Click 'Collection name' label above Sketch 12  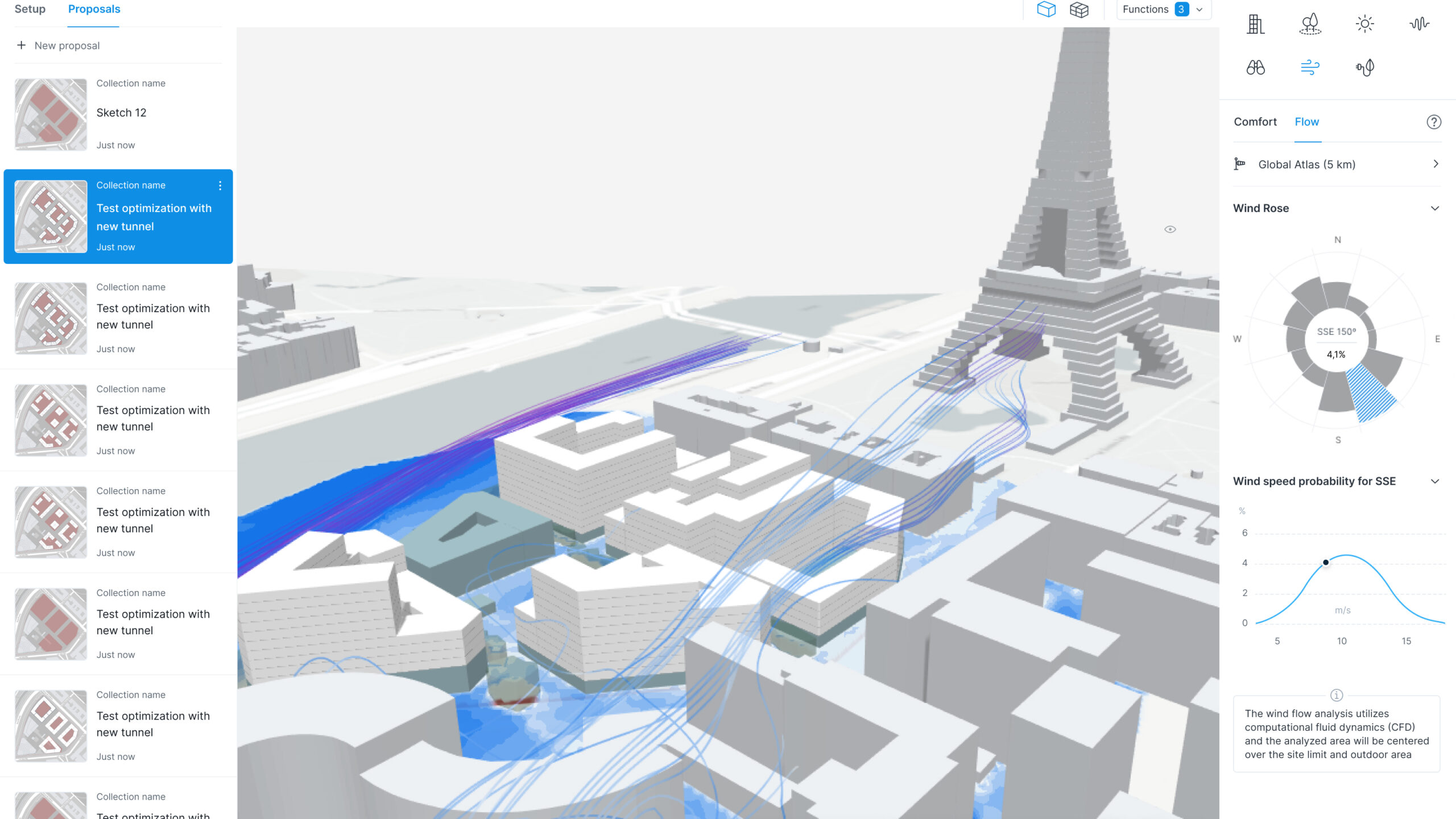click(131, 83)
